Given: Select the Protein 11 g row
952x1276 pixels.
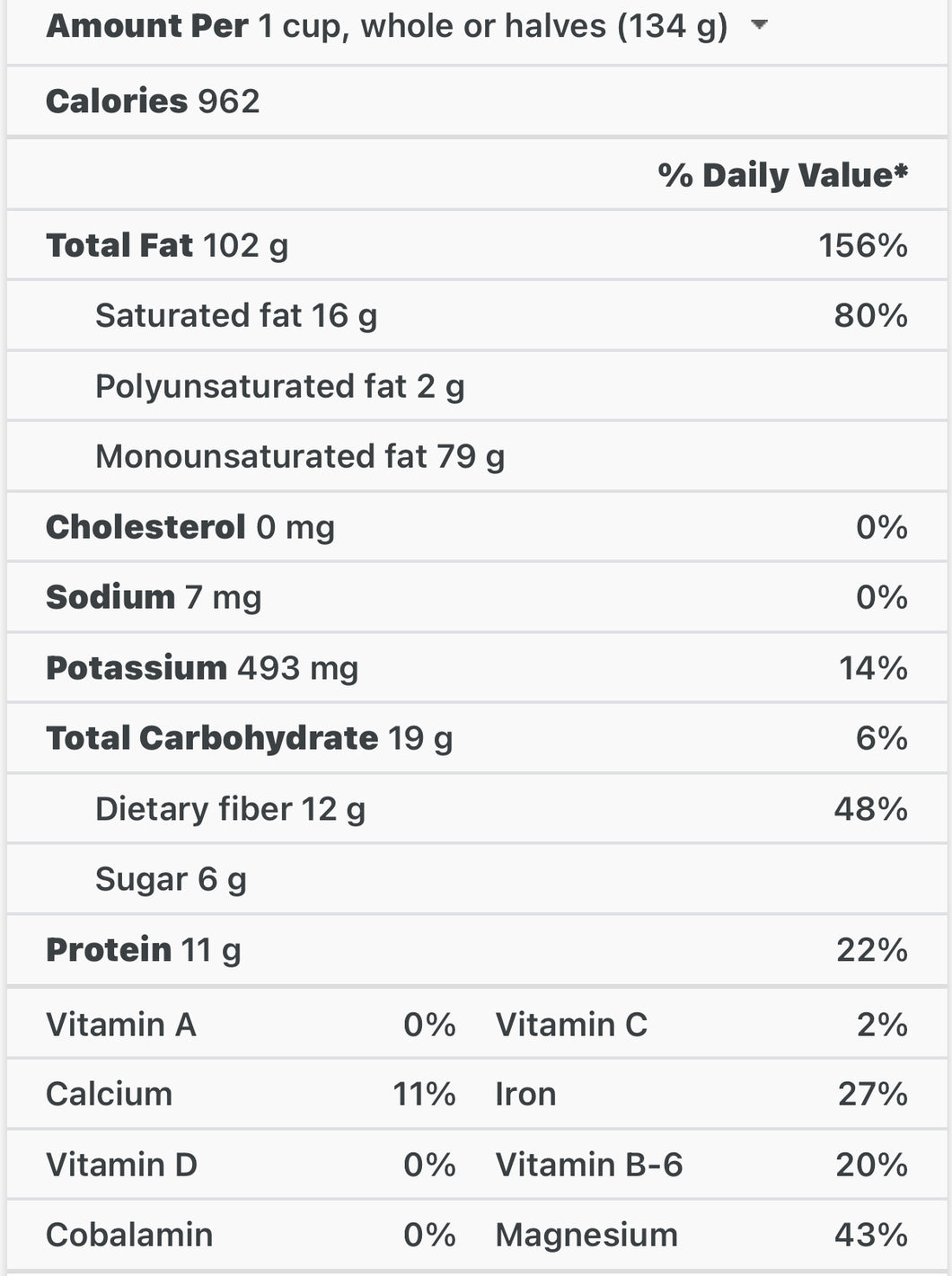Looking at the screenshot, I should [477, 950].
